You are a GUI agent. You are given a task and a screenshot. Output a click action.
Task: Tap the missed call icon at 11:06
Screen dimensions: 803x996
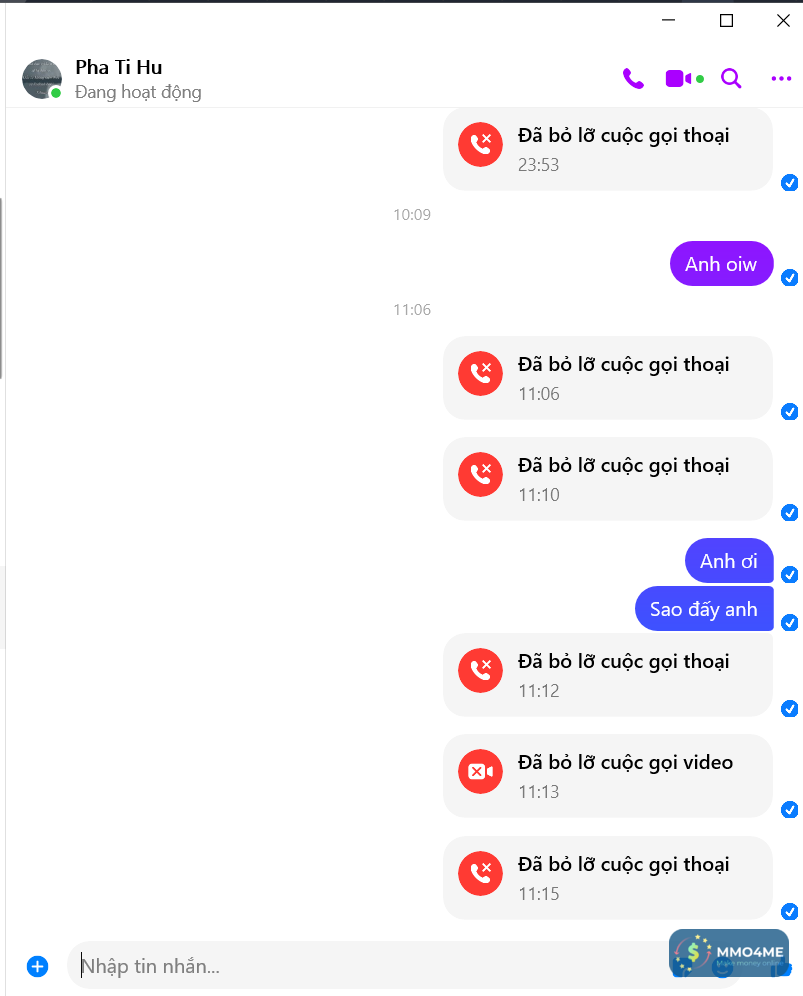[x=480, y=374]
